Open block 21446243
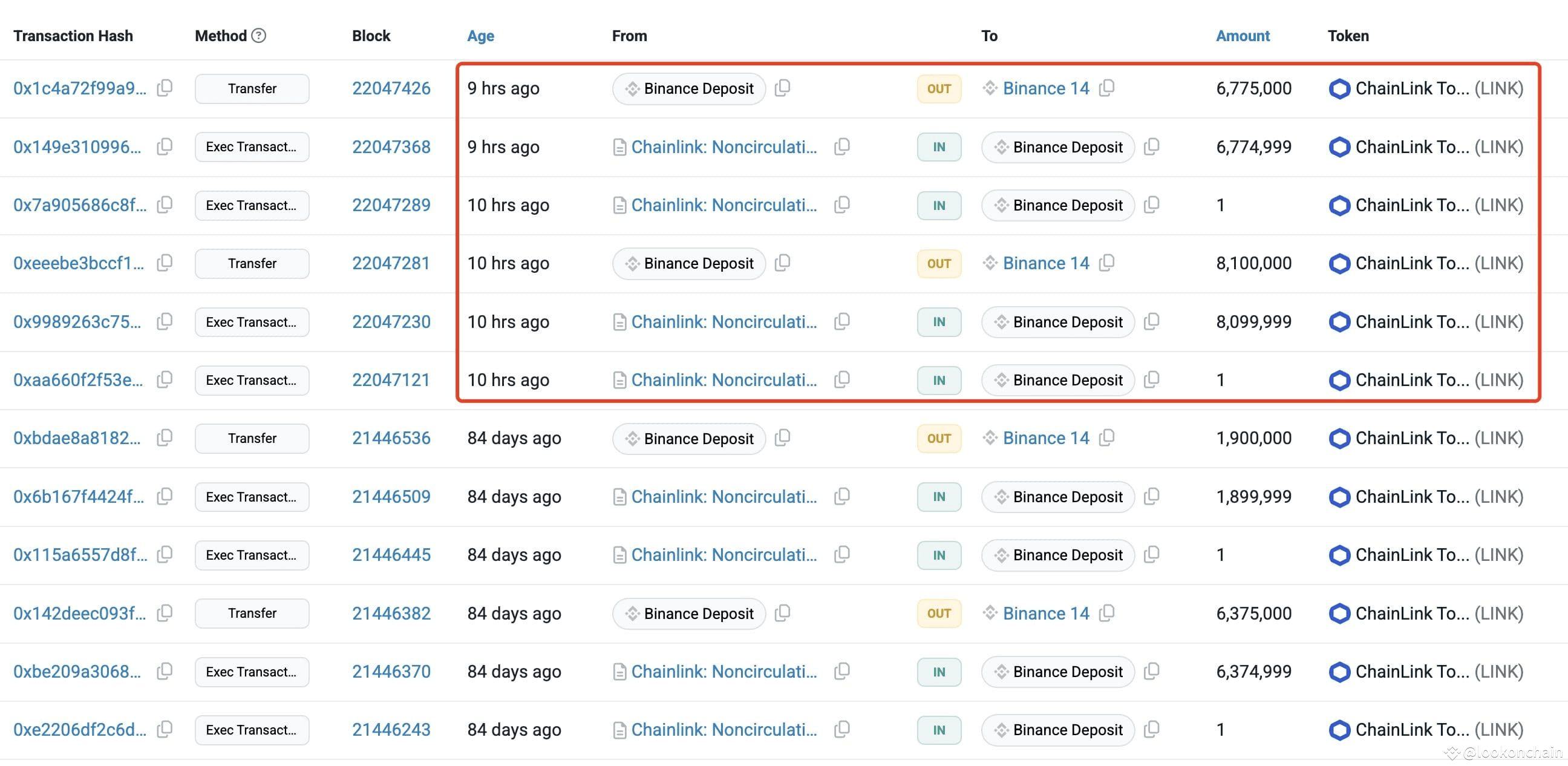Viewport: 1568px width, 766px height. (x=391, y=730)
